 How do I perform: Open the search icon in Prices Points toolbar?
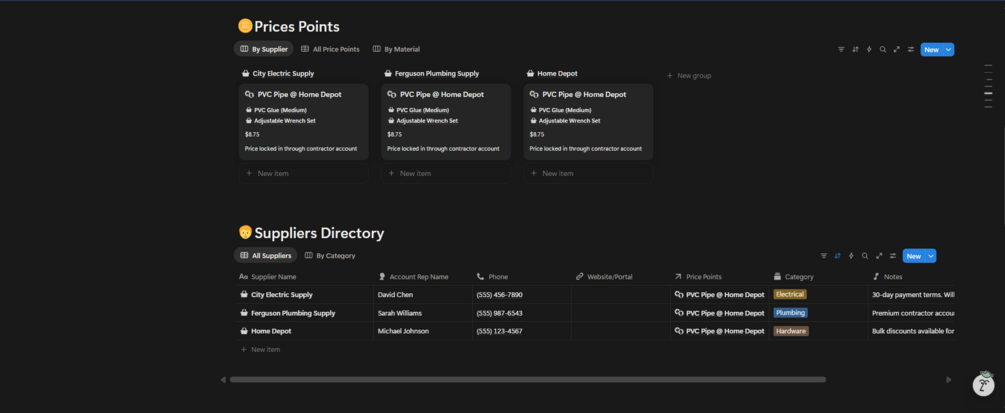[x=883, y=49]
